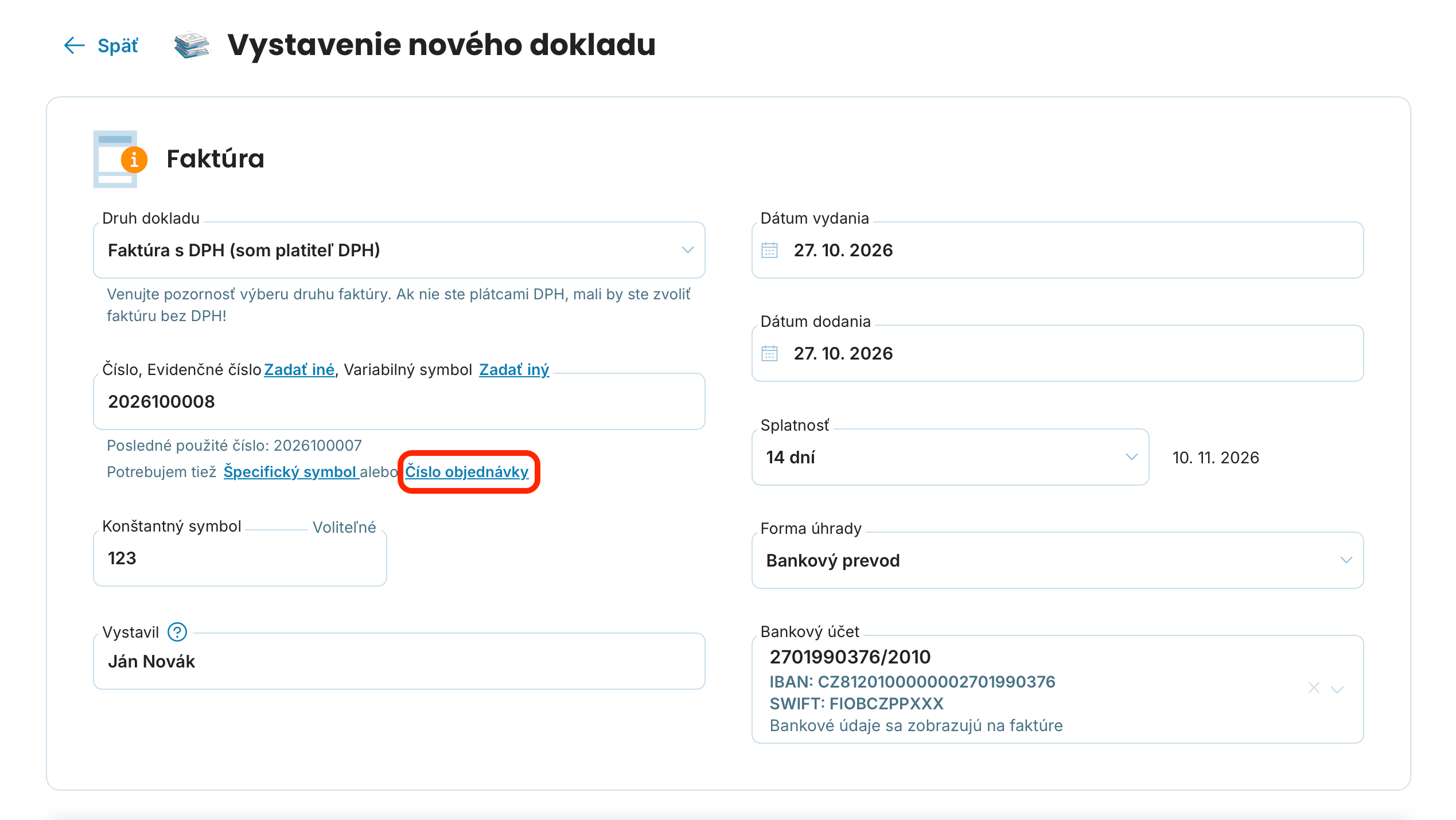This screenshot has height=820, width=1456.
Task: Click Zadať iný link for Variabilný symbol
Action: [x=514, y=370]
